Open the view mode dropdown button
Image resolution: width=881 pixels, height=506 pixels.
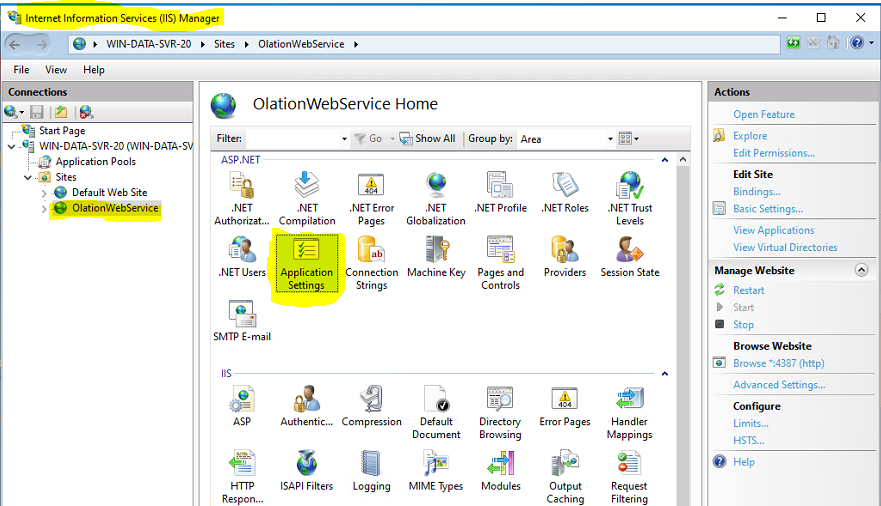[x=629, y=139]
